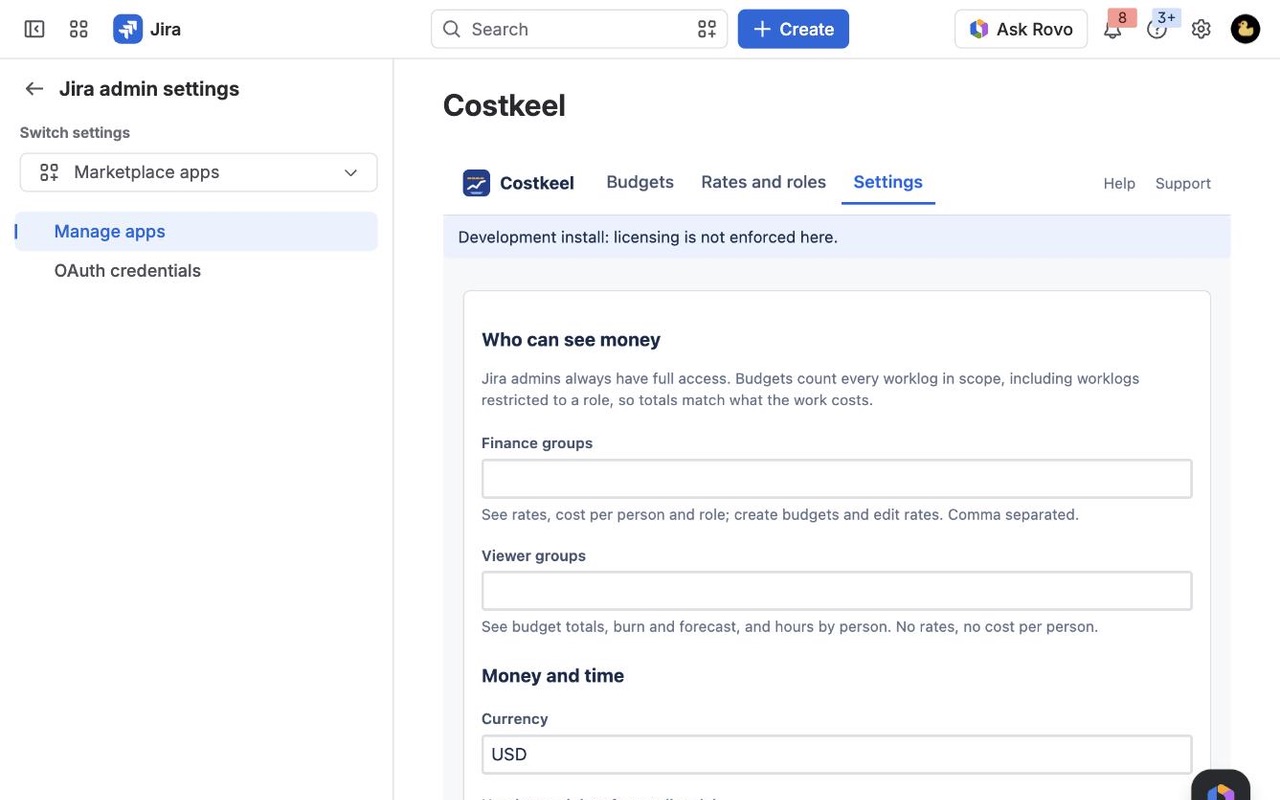Image resolution: width=1280 pixels, height=800 pixels.
Task: Expand the Marketplace apps switch settings dropdown
Action: point(199,172)
